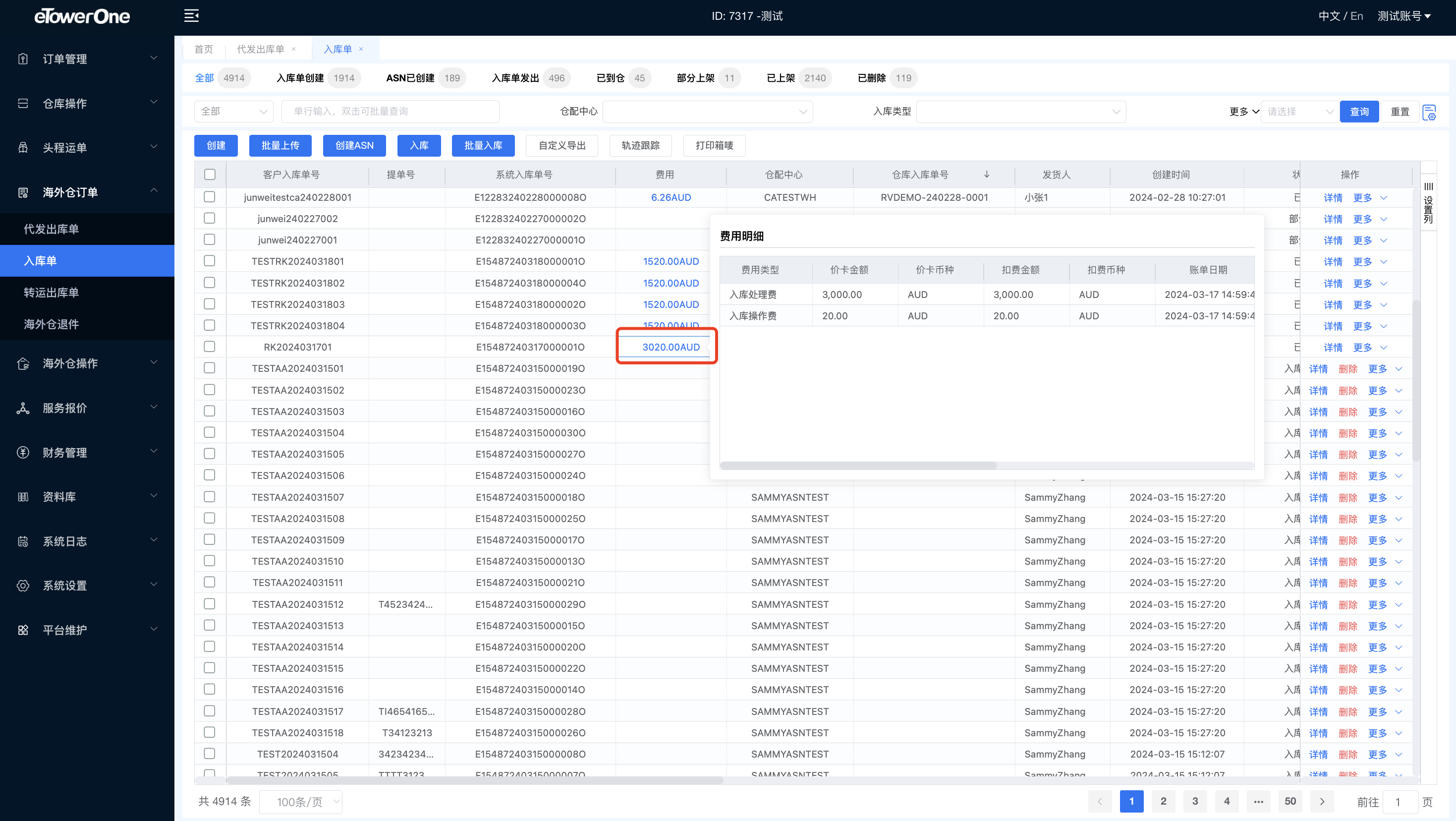This screenshot has height=821, width=1456.
Task: Open the 仓配中心 dropdown
Action: pos(708,112)
